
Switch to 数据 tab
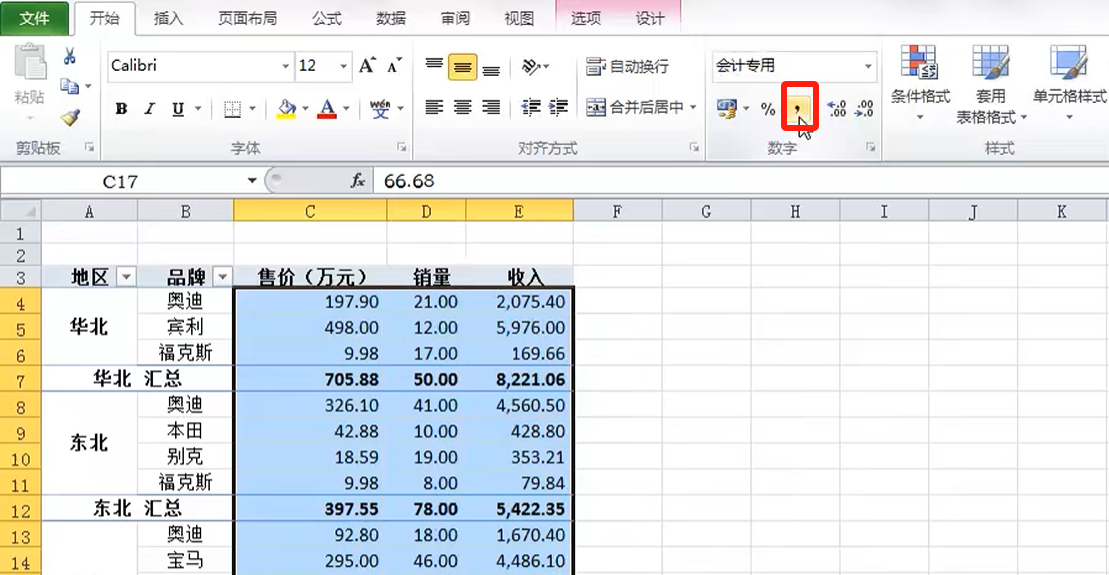(390, 18)
